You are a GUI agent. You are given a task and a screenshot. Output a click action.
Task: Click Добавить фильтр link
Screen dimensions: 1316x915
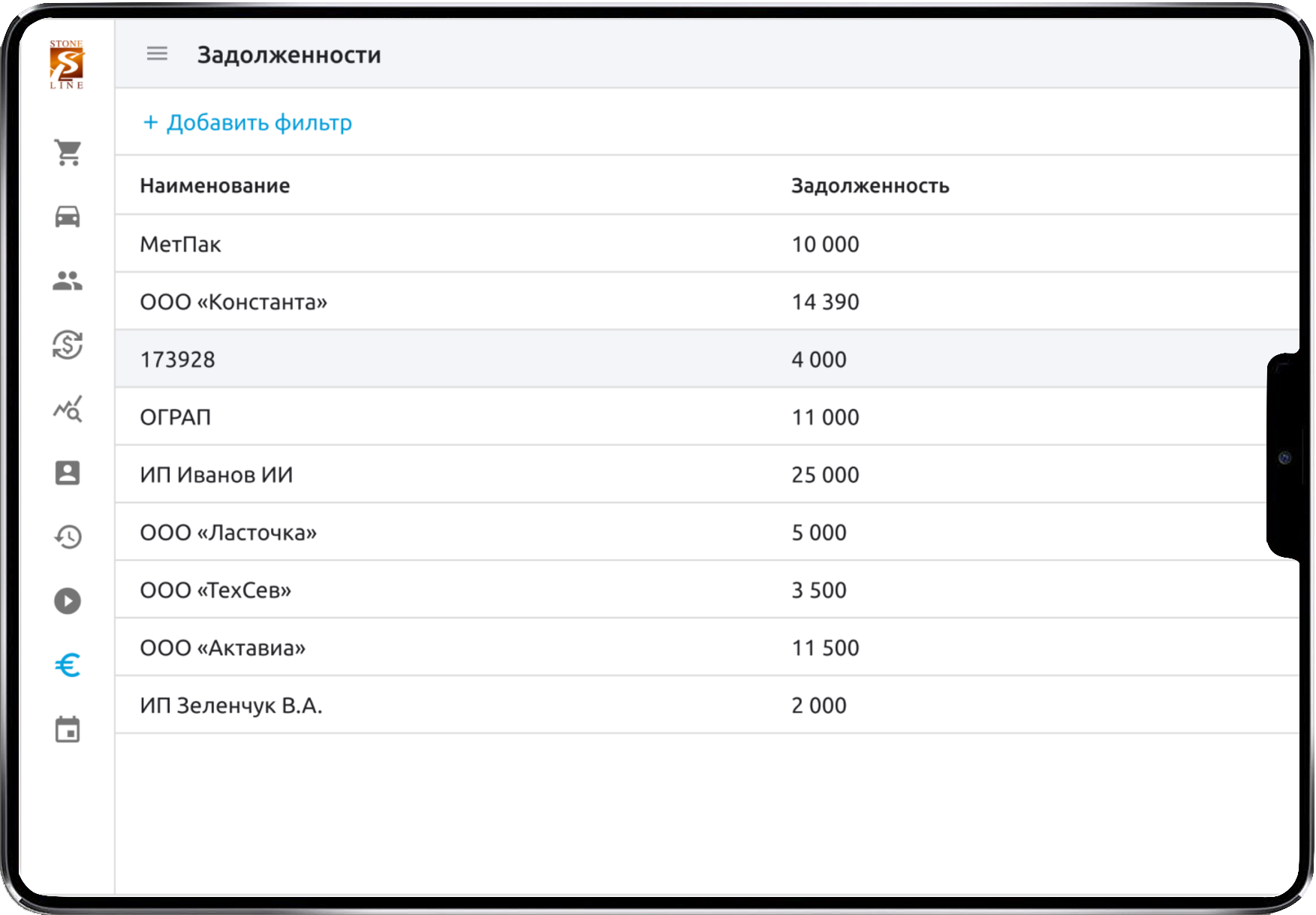point(247,122)
